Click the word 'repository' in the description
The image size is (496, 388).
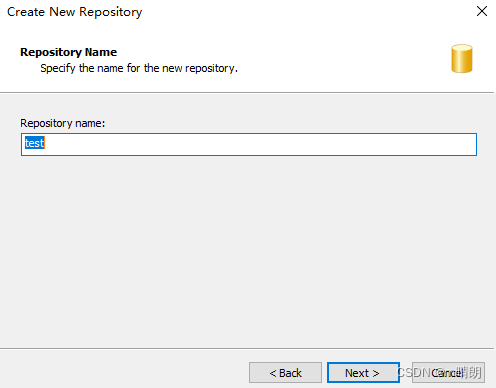pyautogui.click(x=210, y=68)
